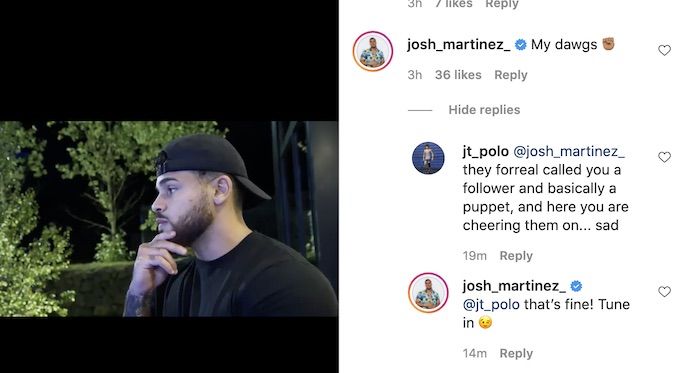The height and width of the screenshot is (373, 680).
Task: Click the verified badge after josh_martinez_ "My dawgs"
Action: 520,45
